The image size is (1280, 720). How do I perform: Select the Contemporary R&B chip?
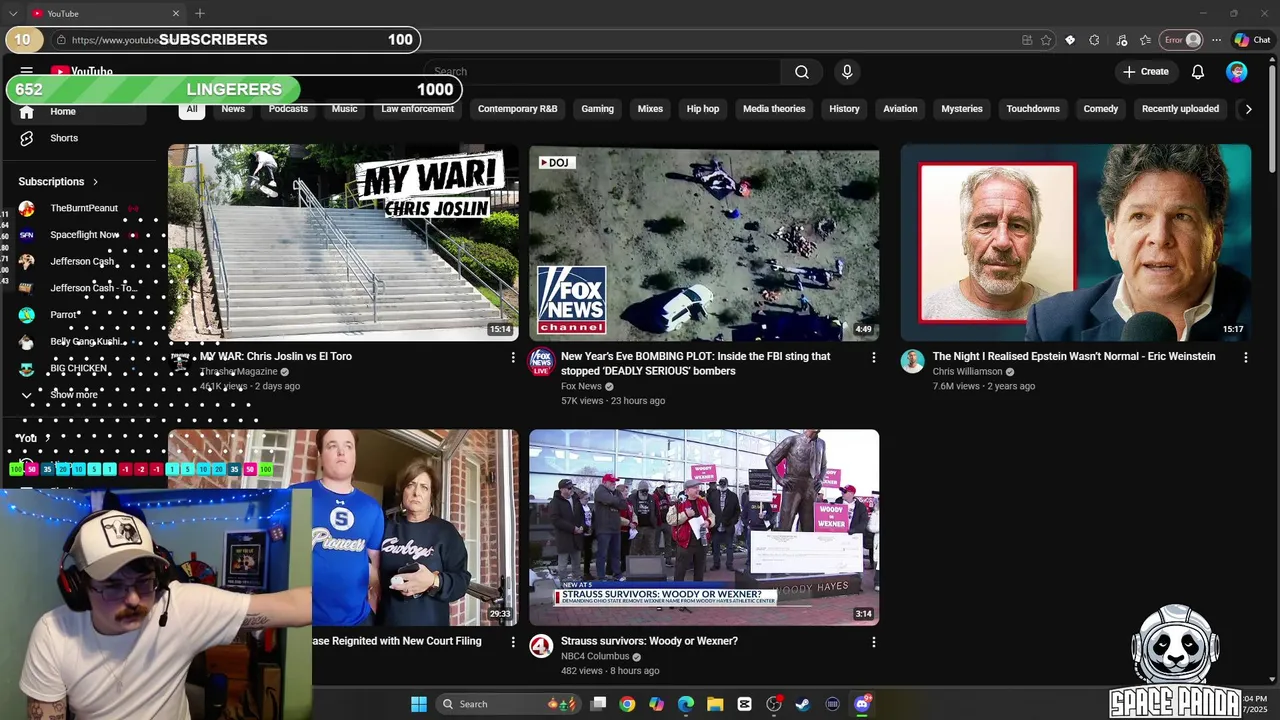click(x=517, y=109)
